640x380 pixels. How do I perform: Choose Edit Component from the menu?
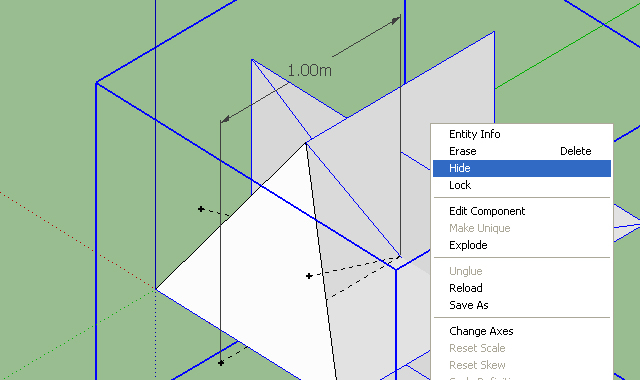tap(522, 211)
